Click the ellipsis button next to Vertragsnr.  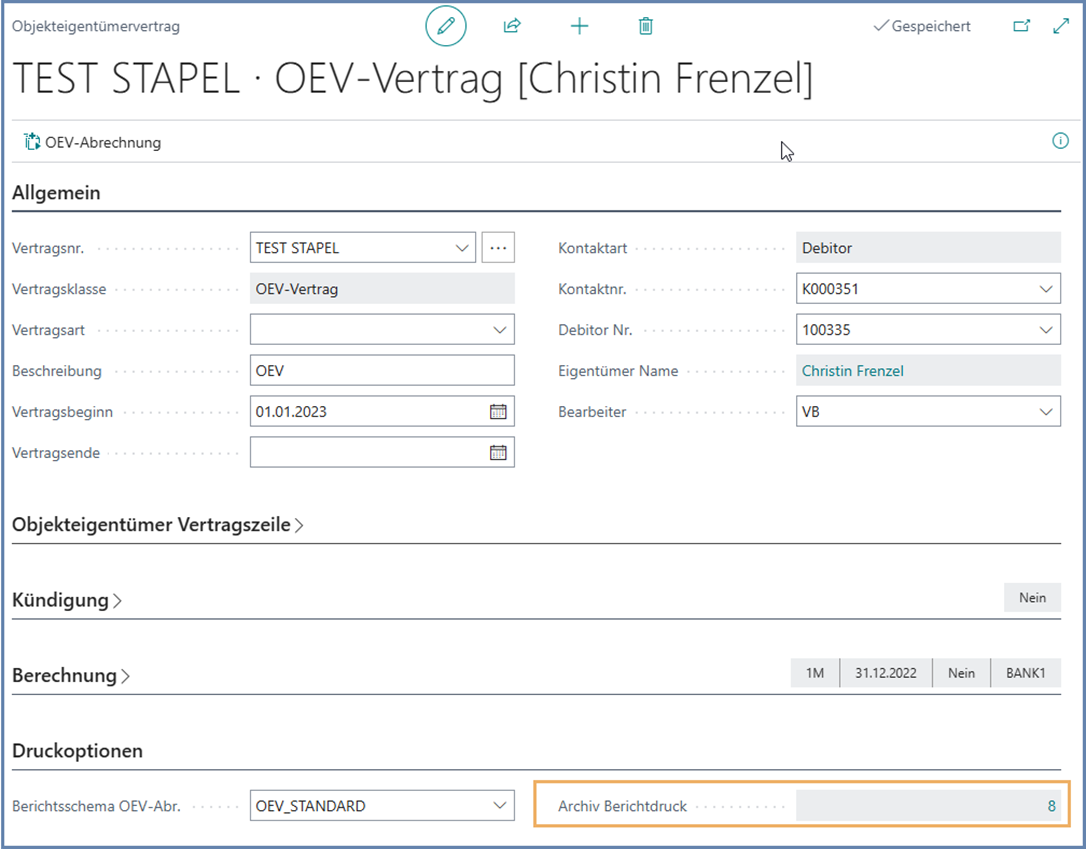(498, 248)
